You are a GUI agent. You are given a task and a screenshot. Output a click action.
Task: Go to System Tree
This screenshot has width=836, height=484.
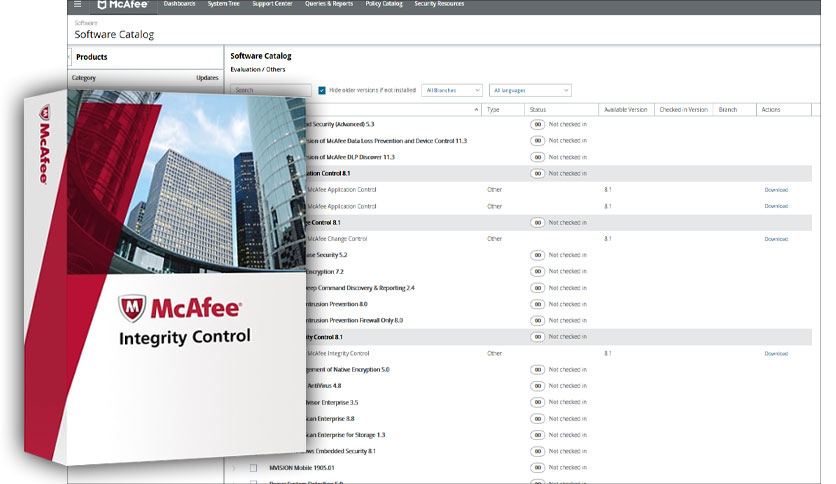coord(223,4)
